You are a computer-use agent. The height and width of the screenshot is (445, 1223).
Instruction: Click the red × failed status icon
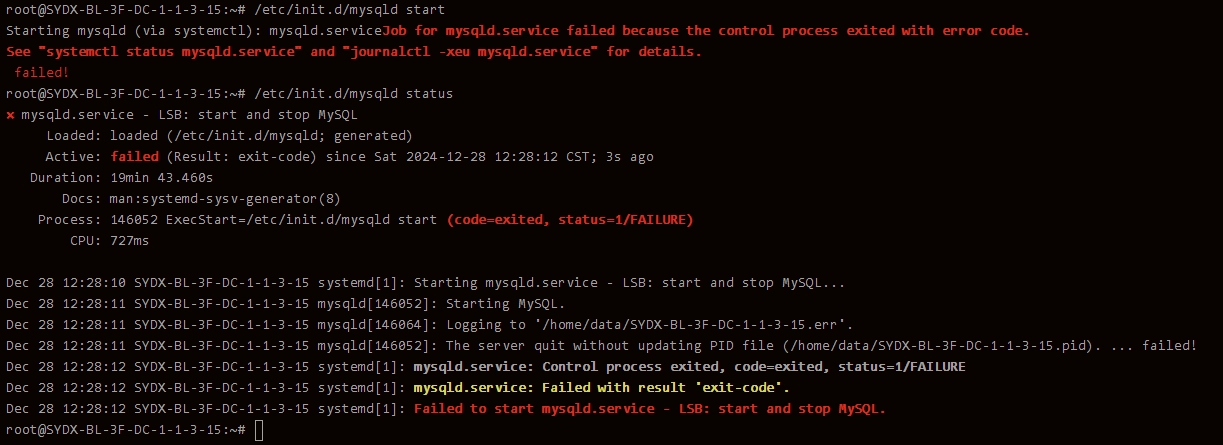(x=10, y=115)
